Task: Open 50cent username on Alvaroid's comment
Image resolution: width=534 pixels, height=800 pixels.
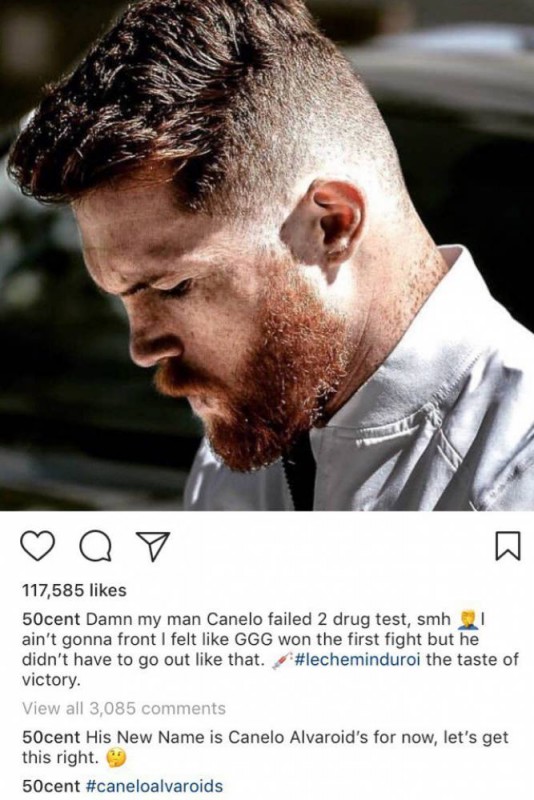Action: (x=51, y=737)
